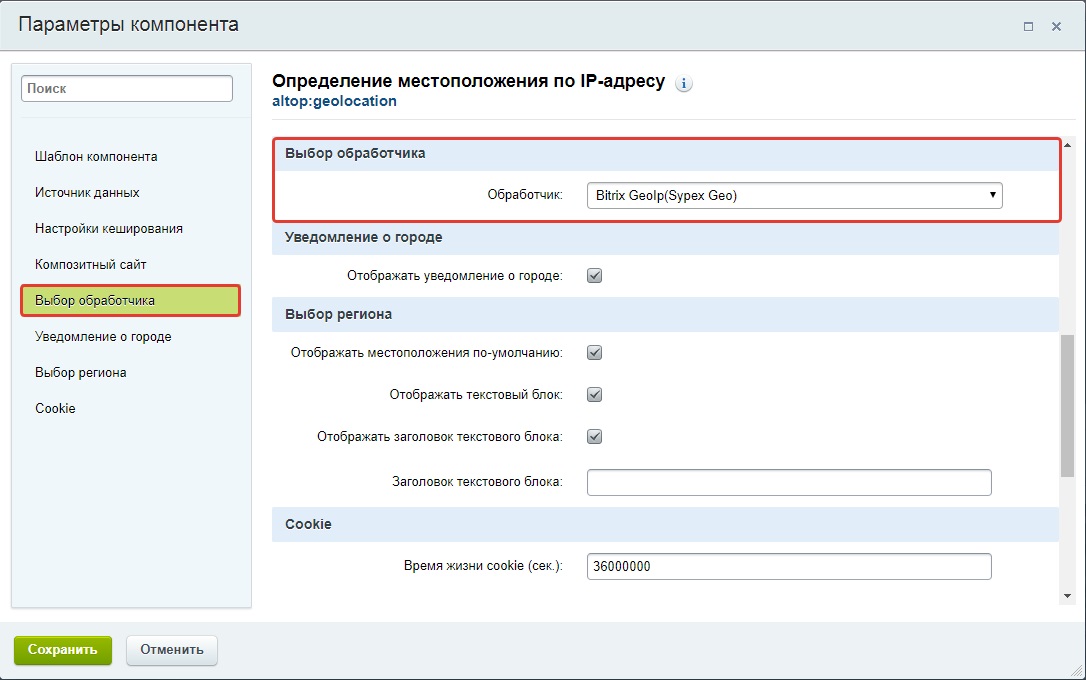Disable Отображать заголовок текстового блока
Screen dimensions: 1086x680
pyautogui.click(x=594, y=436)
